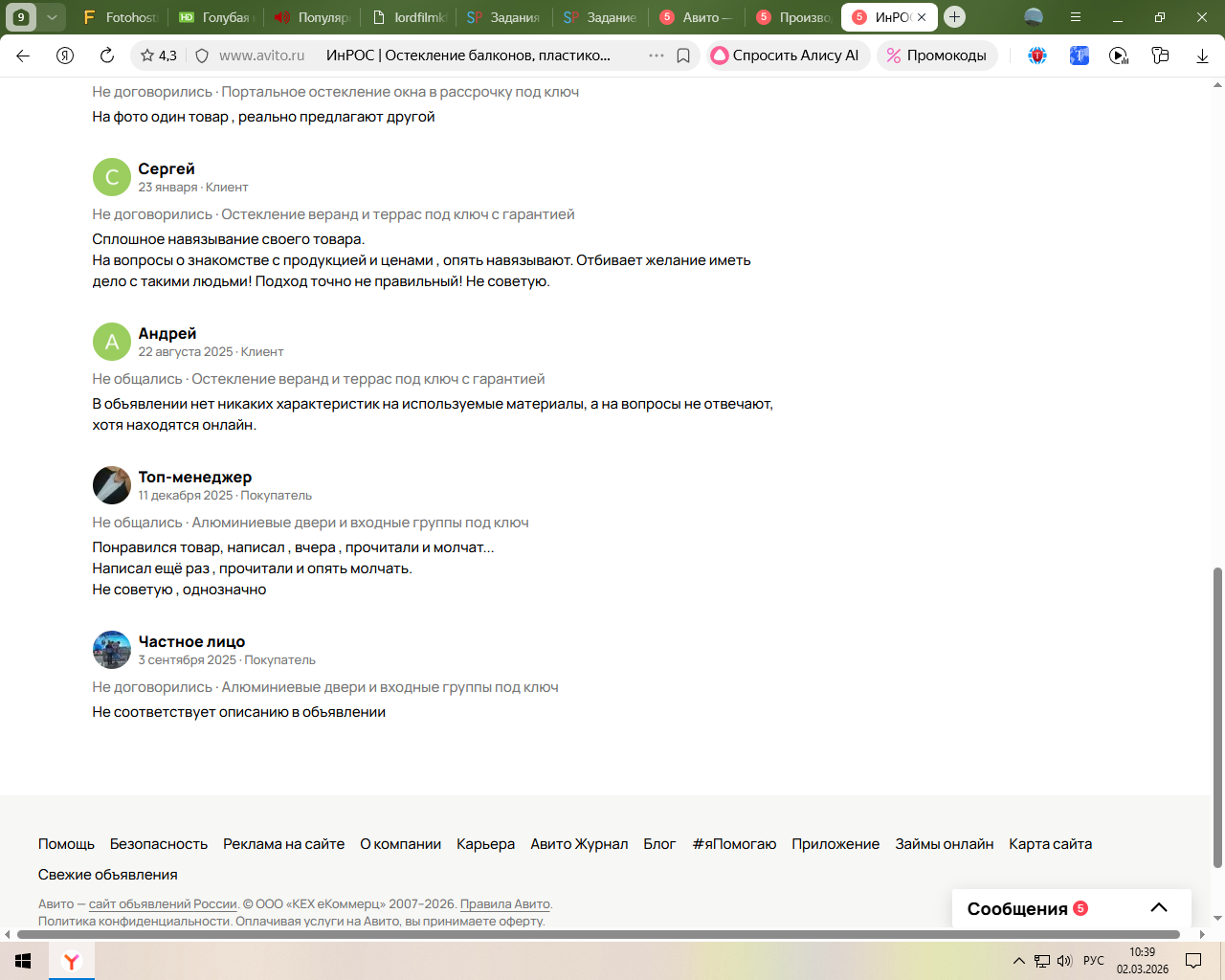Bookmark this page with the bookmark icon
This screenshot has width=1225, height=980.
(683, 56)
